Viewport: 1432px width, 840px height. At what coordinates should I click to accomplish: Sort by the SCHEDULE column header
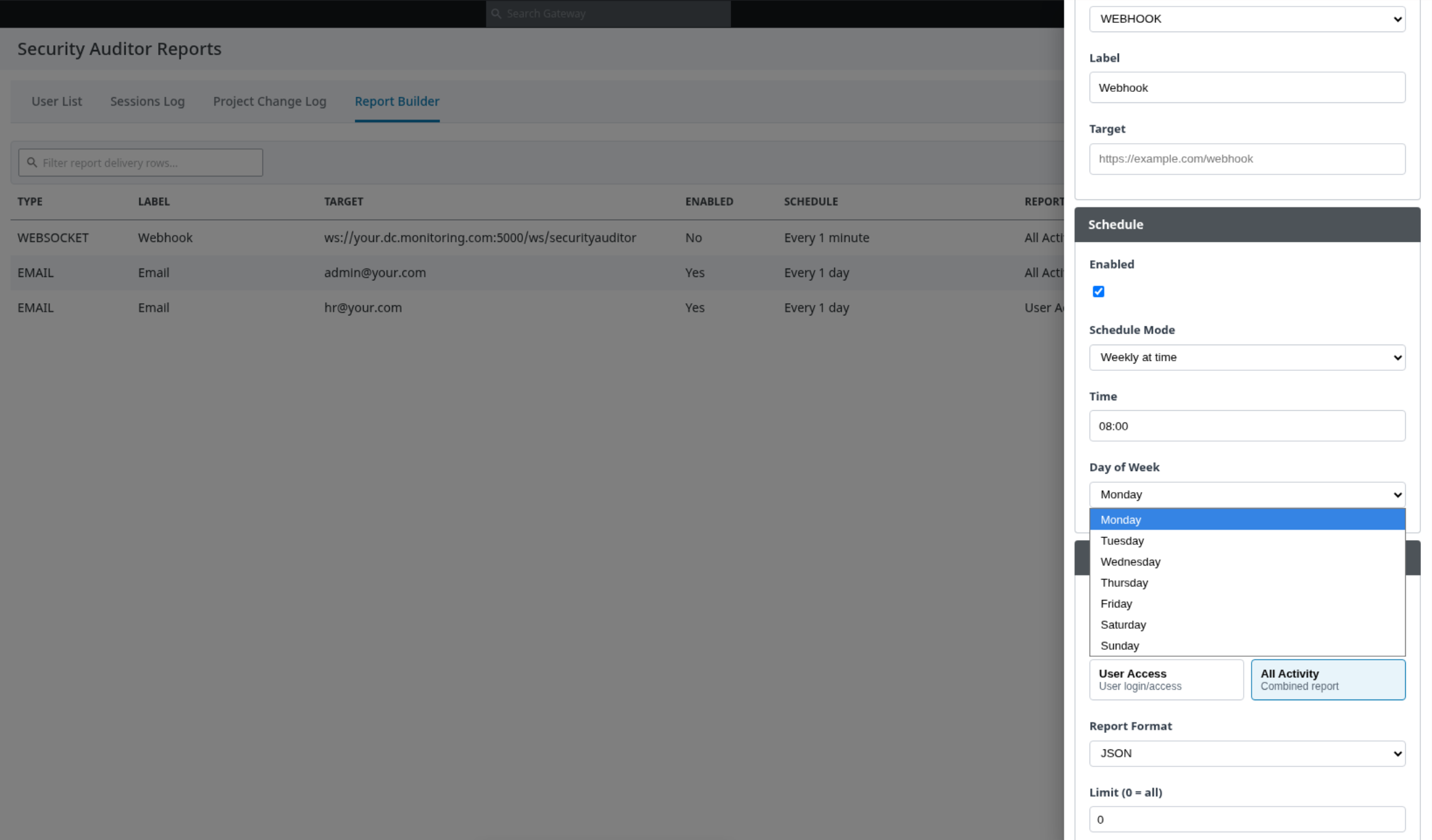point(811,201)
